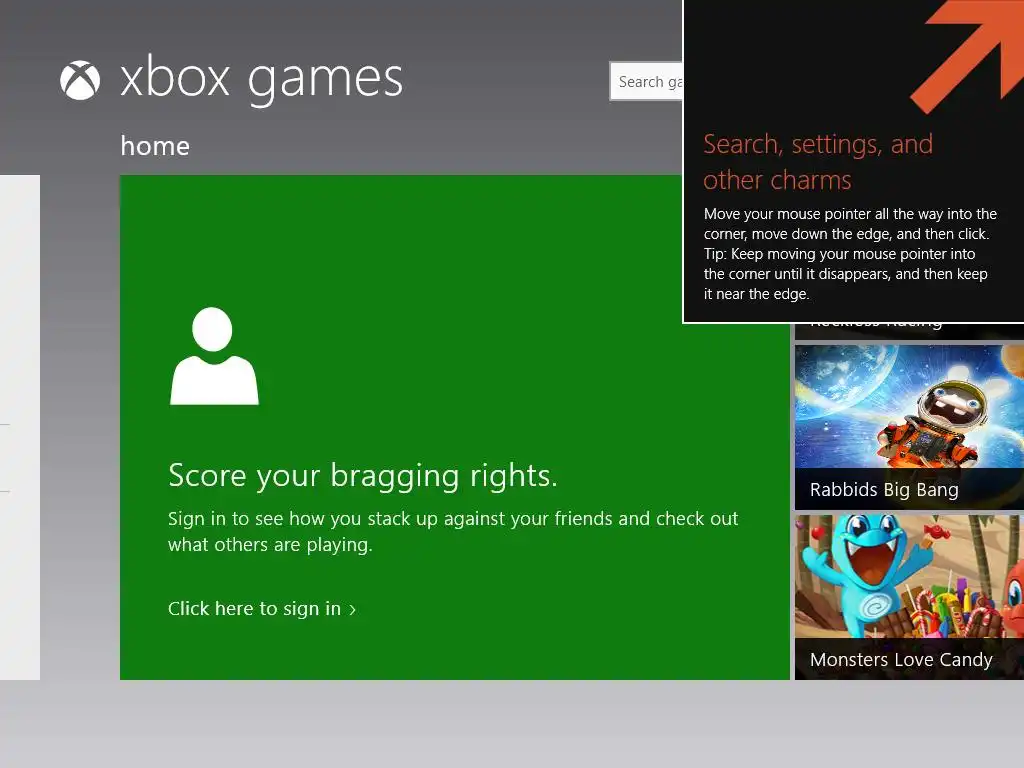Click the sign-in description text about friends
The height and width of the screenshot is (768, 1024).
pyautogui.click(x=453, y=532)
